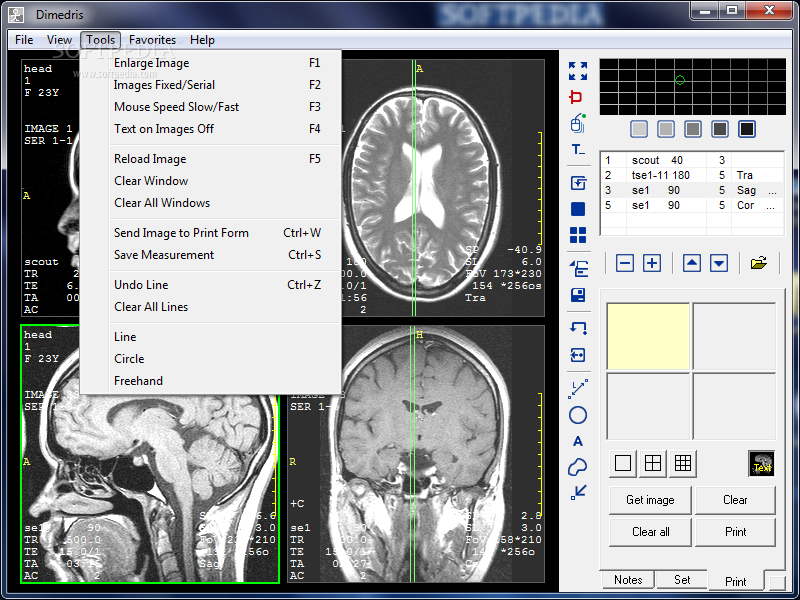Open the File menu

[24, 40]
